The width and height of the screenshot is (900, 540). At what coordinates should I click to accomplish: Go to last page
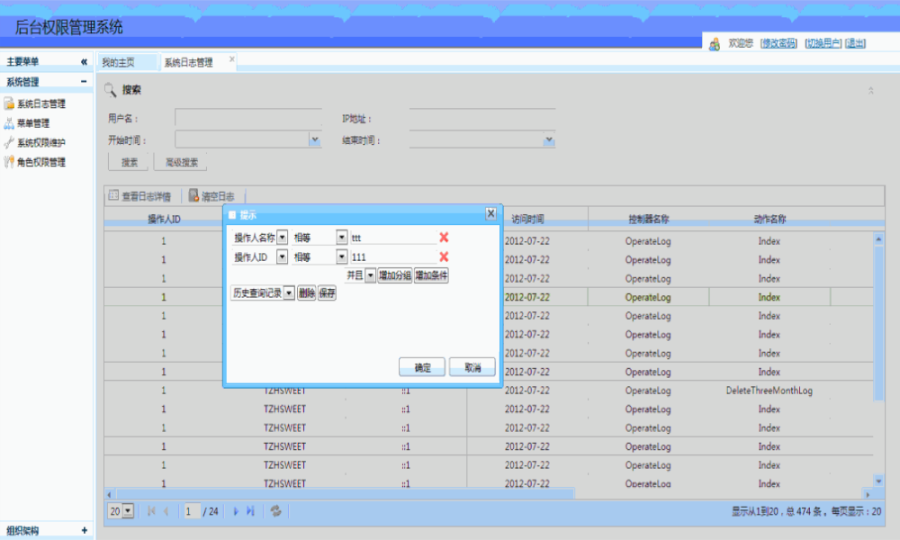click(x=250, y=511)
